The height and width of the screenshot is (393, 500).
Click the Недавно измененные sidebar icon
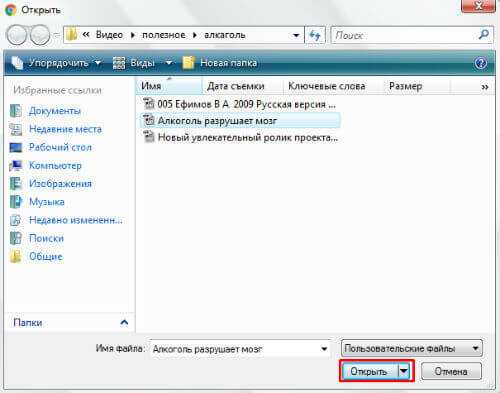(16, 220)
